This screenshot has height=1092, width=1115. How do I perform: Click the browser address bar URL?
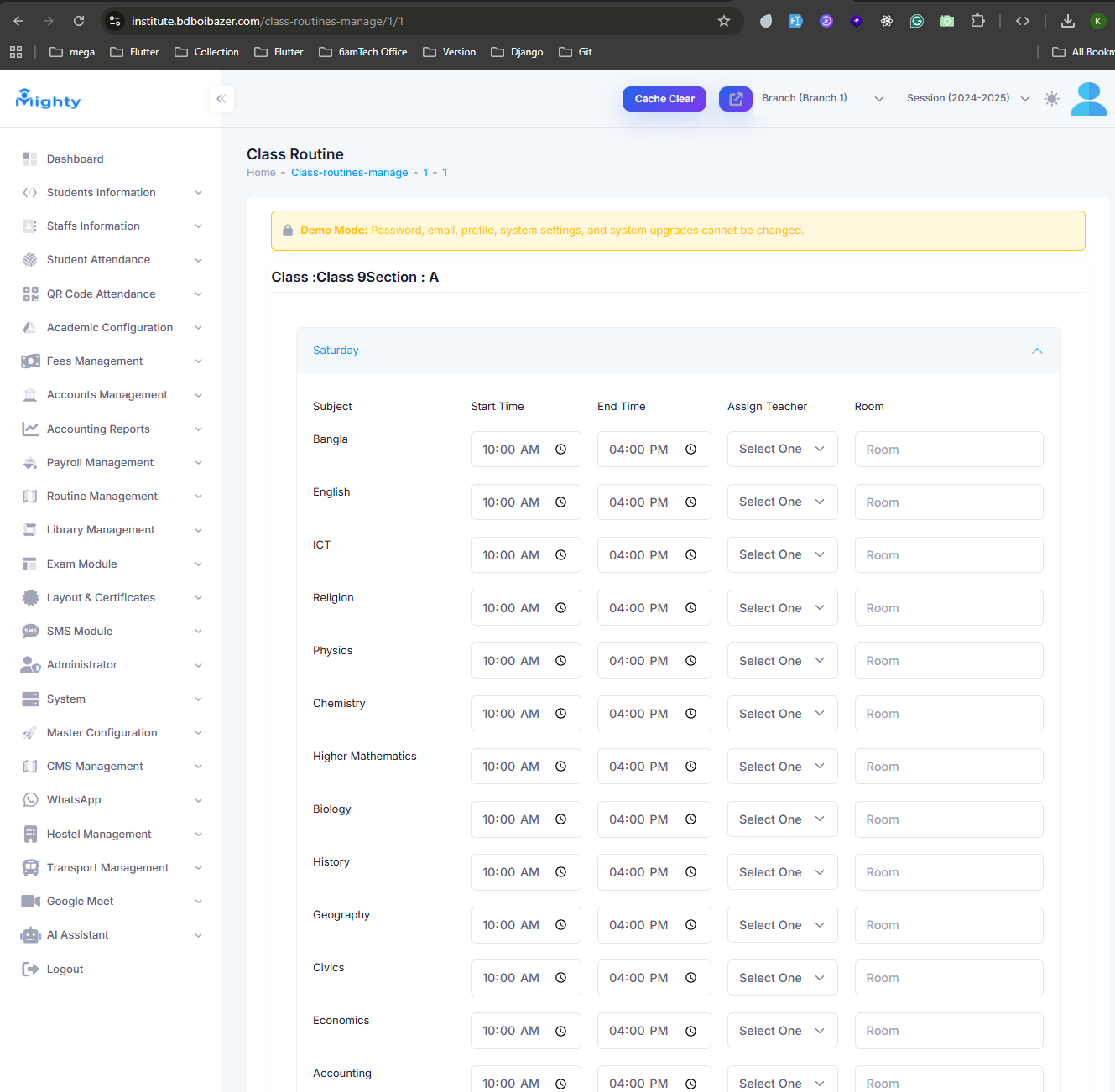coord(268,21)
